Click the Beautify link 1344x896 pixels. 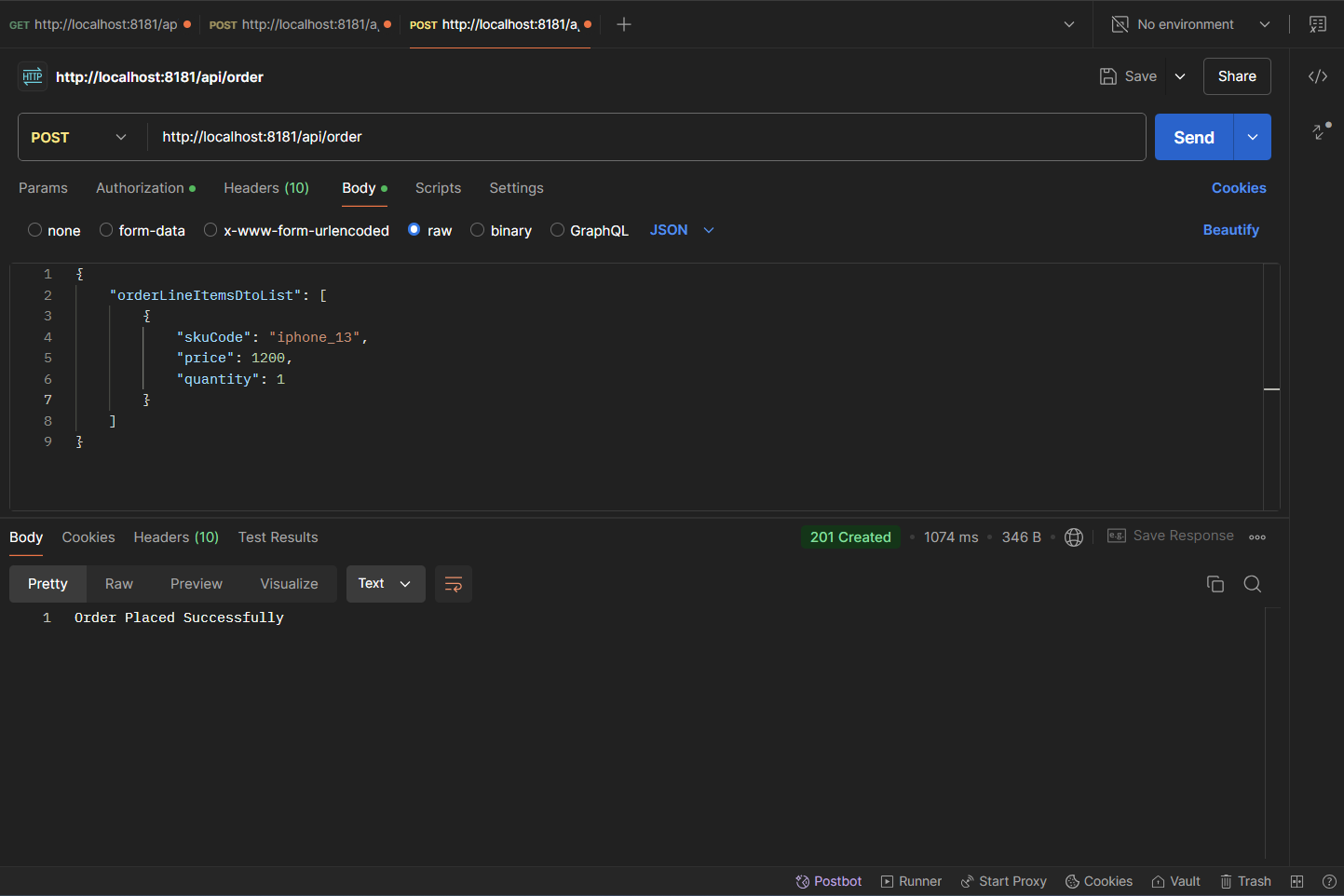click(1230, 230)
